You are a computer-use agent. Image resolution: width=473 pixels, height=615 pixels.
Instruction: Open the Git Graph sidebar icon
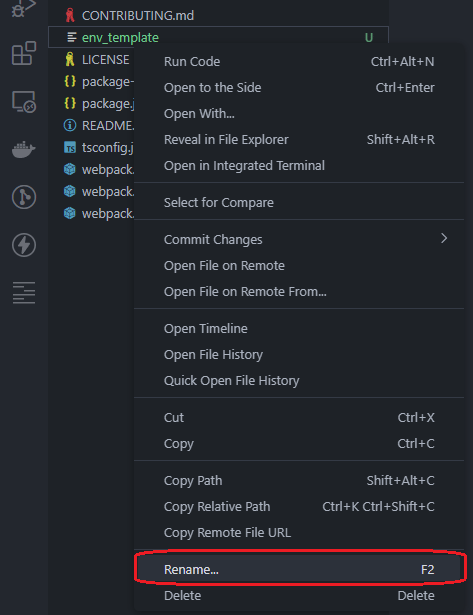(x=24, y=197)
